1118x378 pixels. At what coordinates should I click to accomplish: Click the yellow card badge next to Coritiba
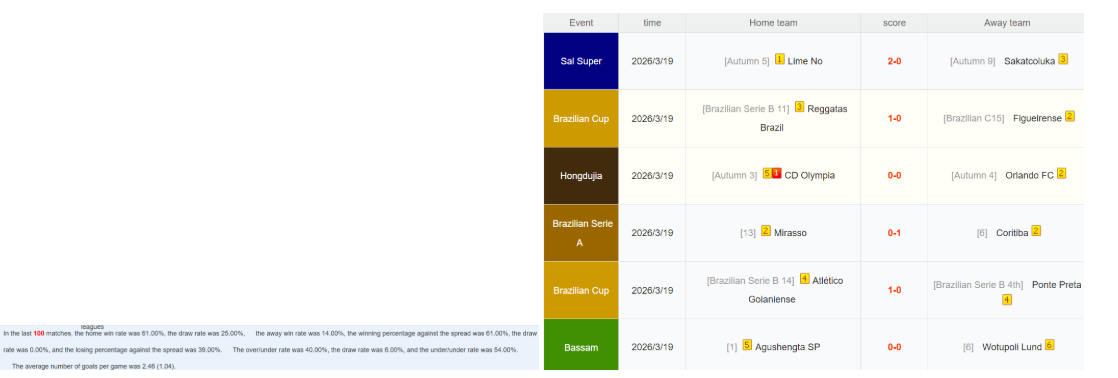coord(1036,230)
